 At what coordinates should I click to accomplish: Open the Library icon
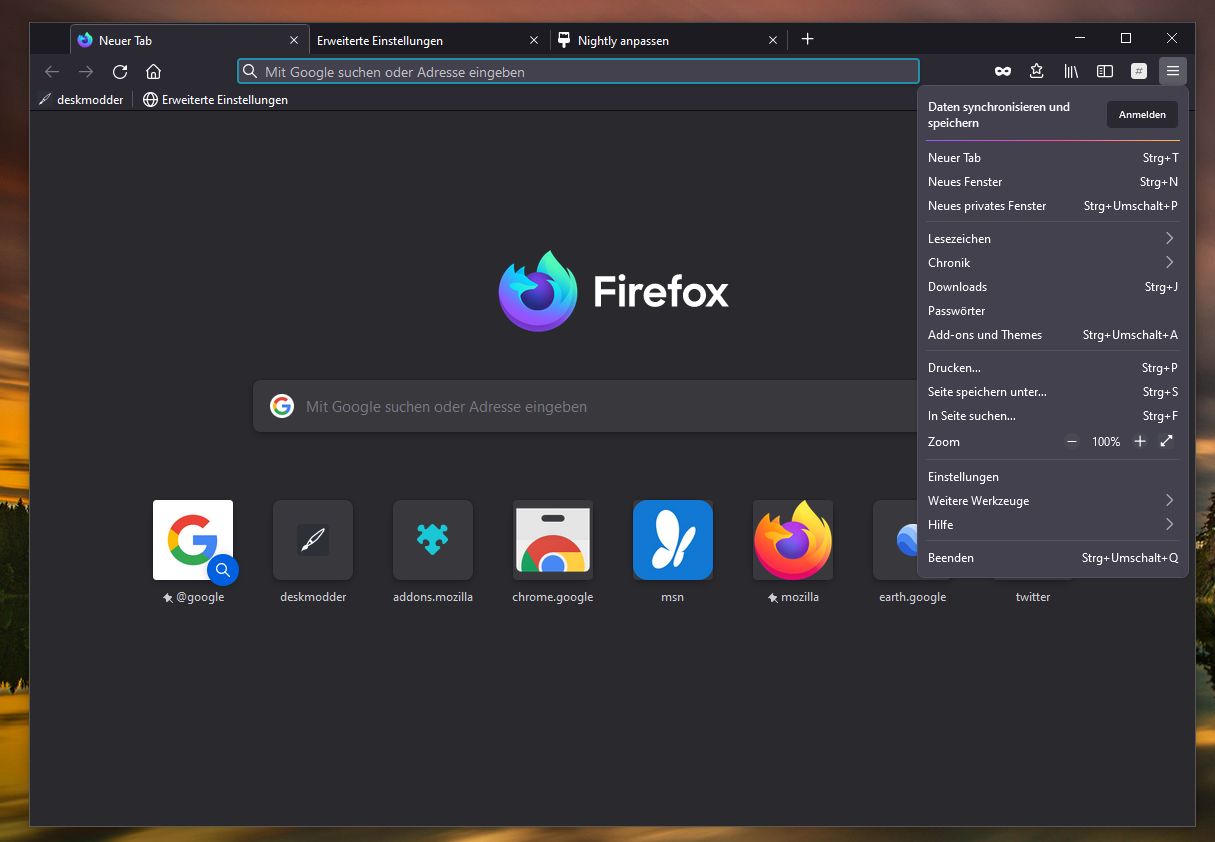[x=1071, y=71]
